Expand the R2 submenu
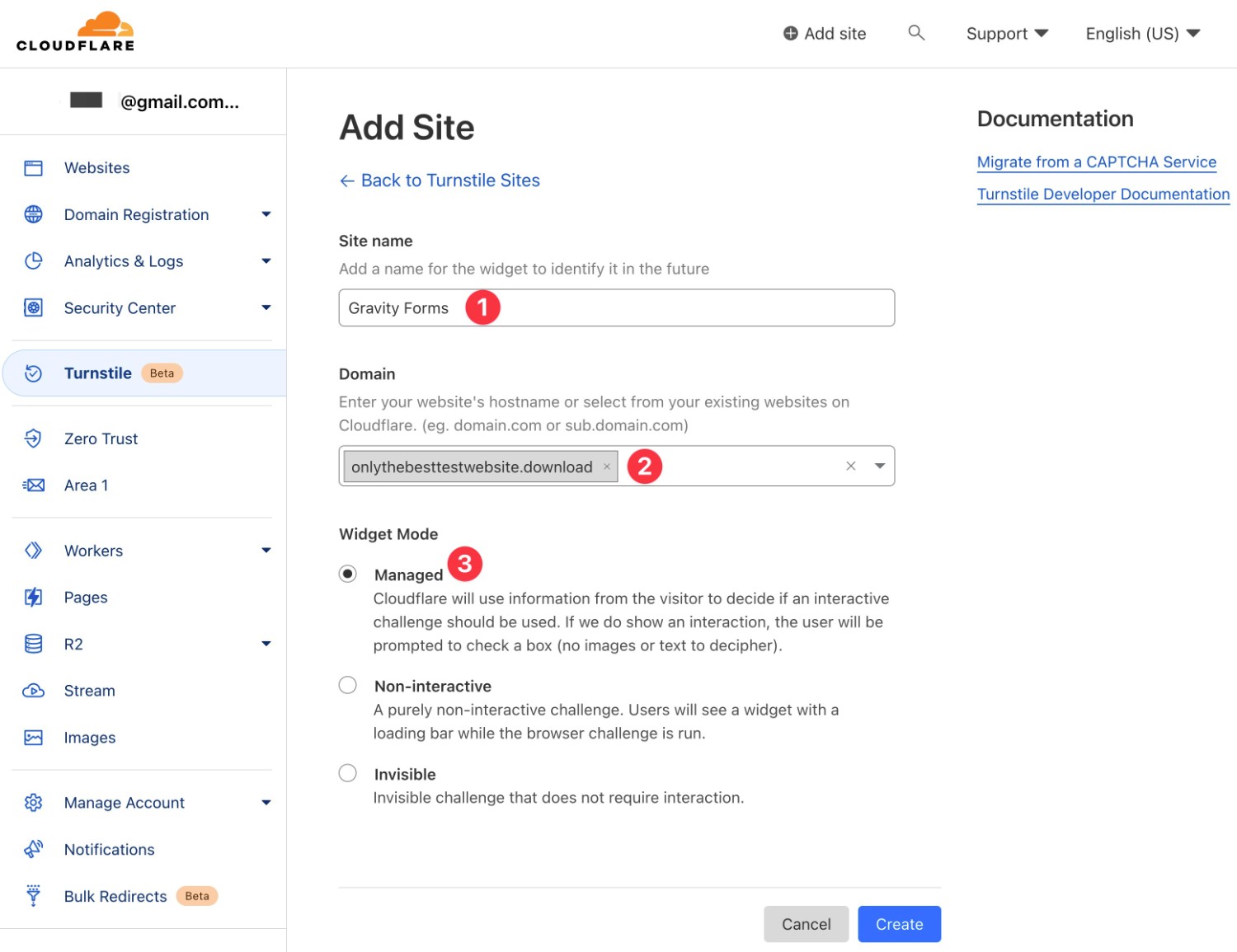Viewport: 1237px width, 952px height. pyautogui.click(x=266, y=644)
